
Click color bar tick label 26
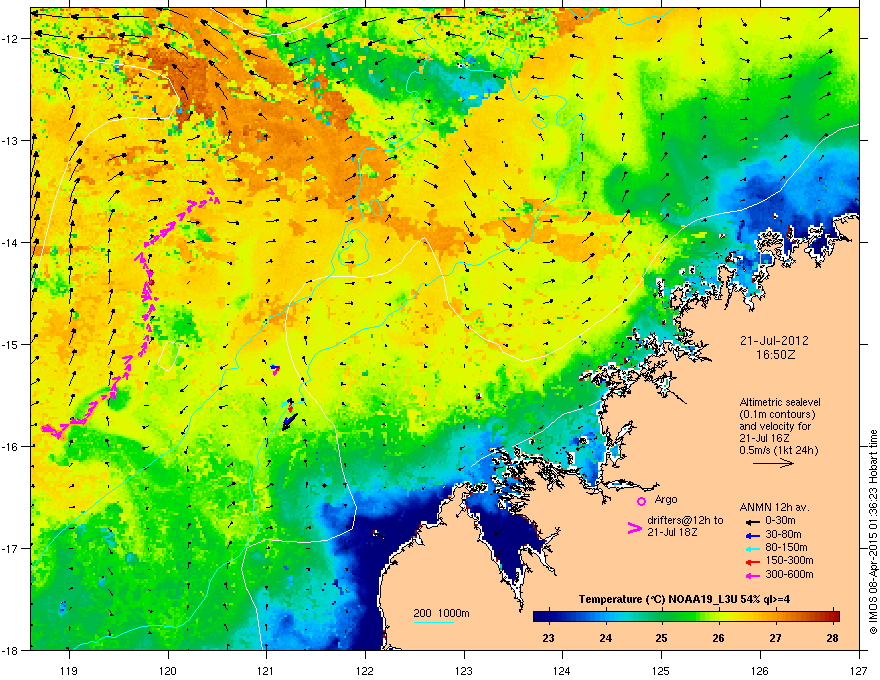pyautogui.click(x=718, y=638)
